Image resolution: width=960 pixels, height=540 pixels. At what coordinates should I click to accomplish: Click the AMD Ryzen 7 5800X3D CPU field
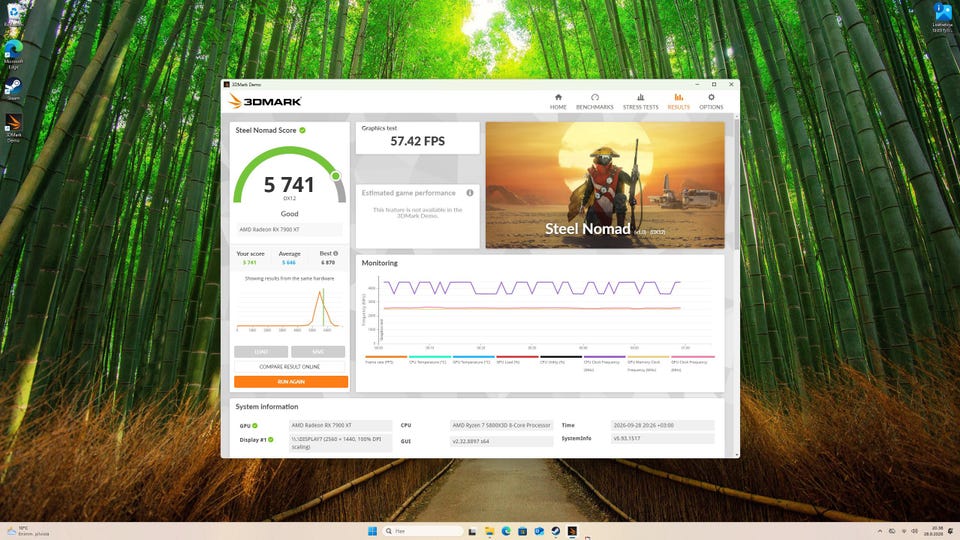[x=501, y=426]
